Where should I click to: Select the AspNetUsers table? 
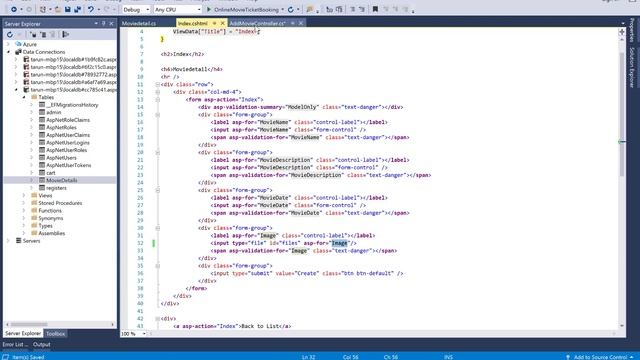point(61,158)
